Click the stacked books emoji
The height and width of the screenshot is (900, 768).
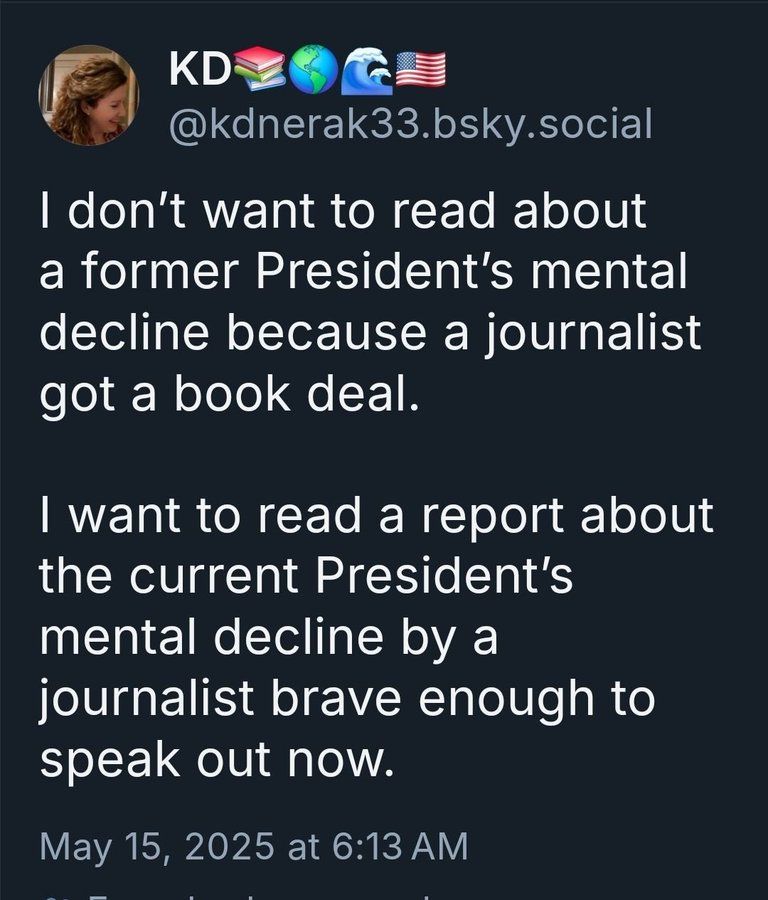(x=259, y=69)
